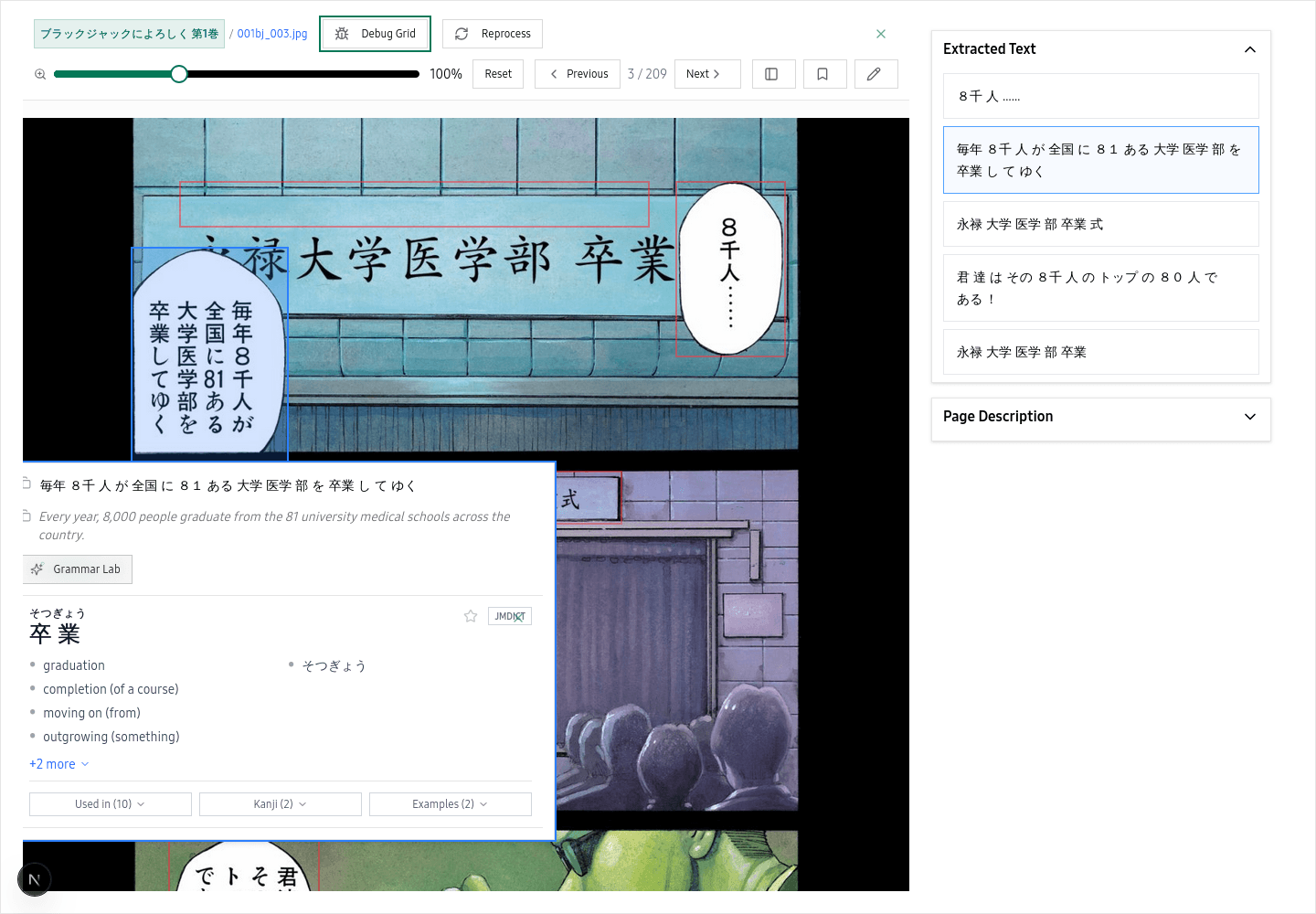The height and width of the screenshot is (914, 1316).
Task: Advance to the Next page
Action: tap(707, 73)
